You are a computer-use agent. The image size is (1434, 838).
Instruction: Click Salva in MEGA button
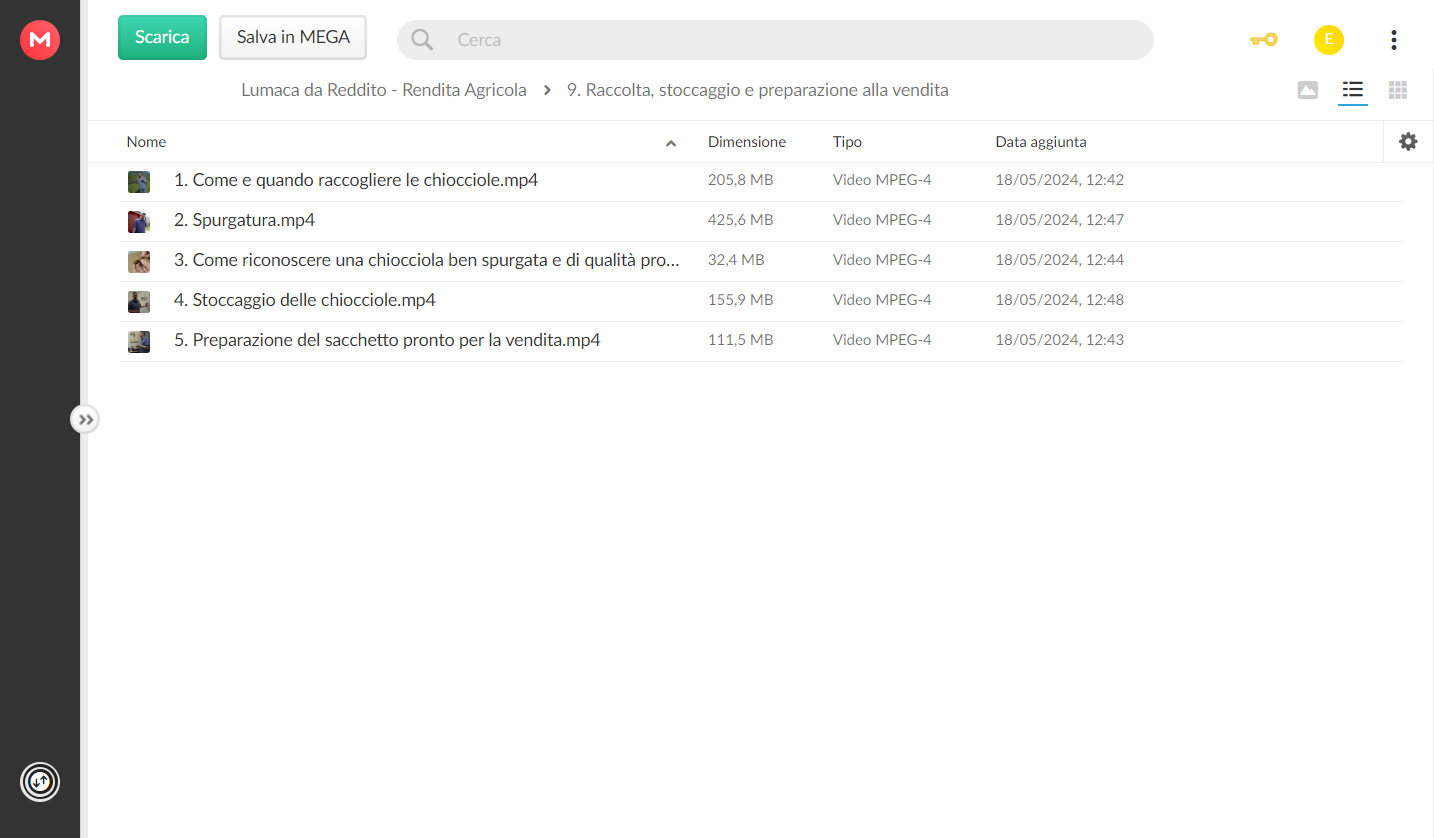(x=293, y=37)
